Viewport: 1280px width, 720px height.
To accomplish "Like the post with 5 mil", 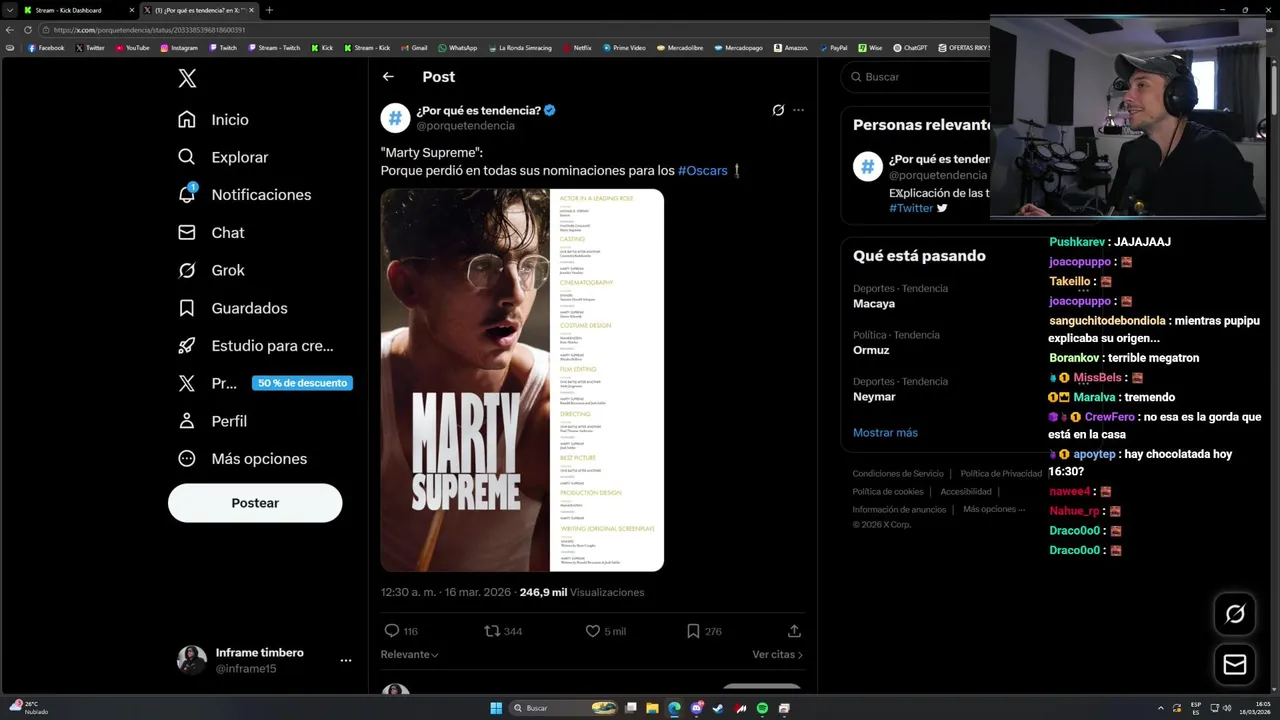I will 592,631.
